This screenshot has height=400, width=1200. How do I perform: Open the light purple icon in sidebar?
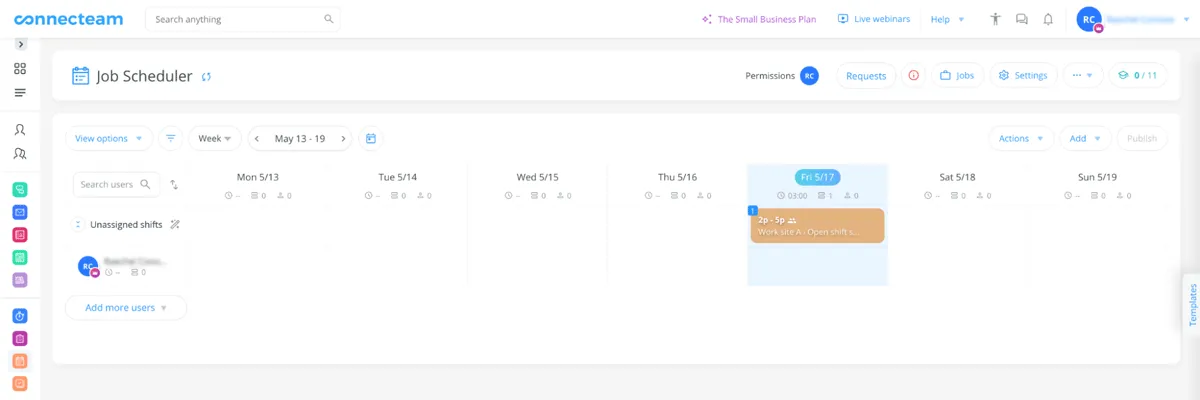20,280
